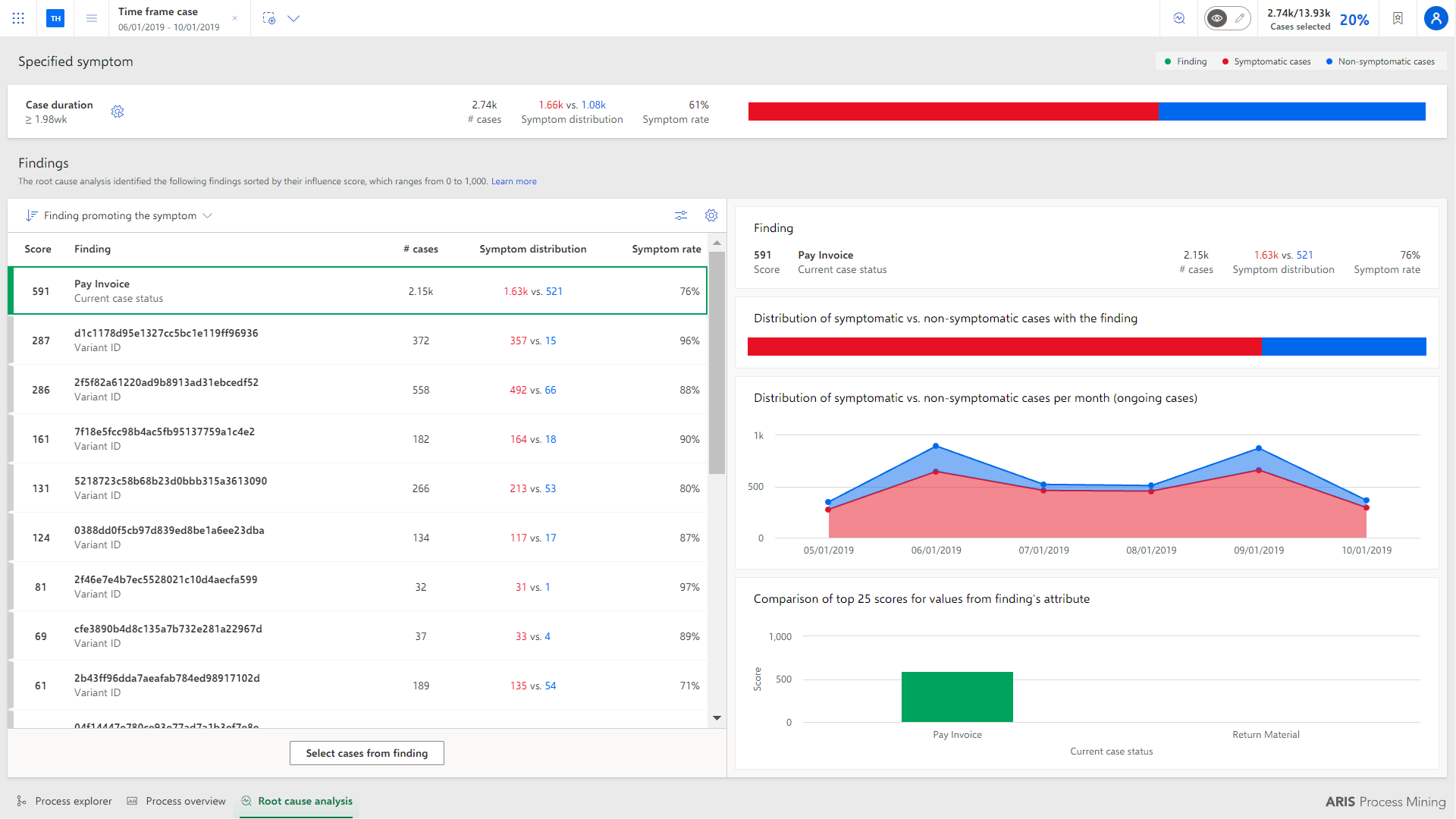Image resolution: width=1456 pixels, height=819 pixels.
Task: Close the Time frame case filter
Action: 235,18
